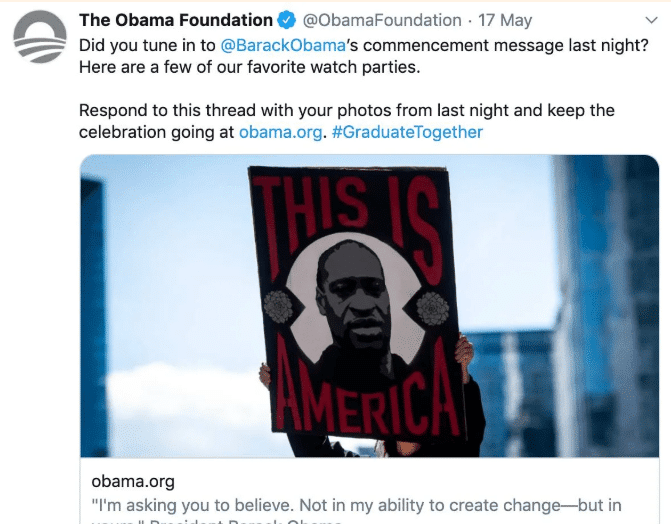The height and width of the screenshot is (524, 671).
Task: Click the blue verified badge
Action: 287,20
